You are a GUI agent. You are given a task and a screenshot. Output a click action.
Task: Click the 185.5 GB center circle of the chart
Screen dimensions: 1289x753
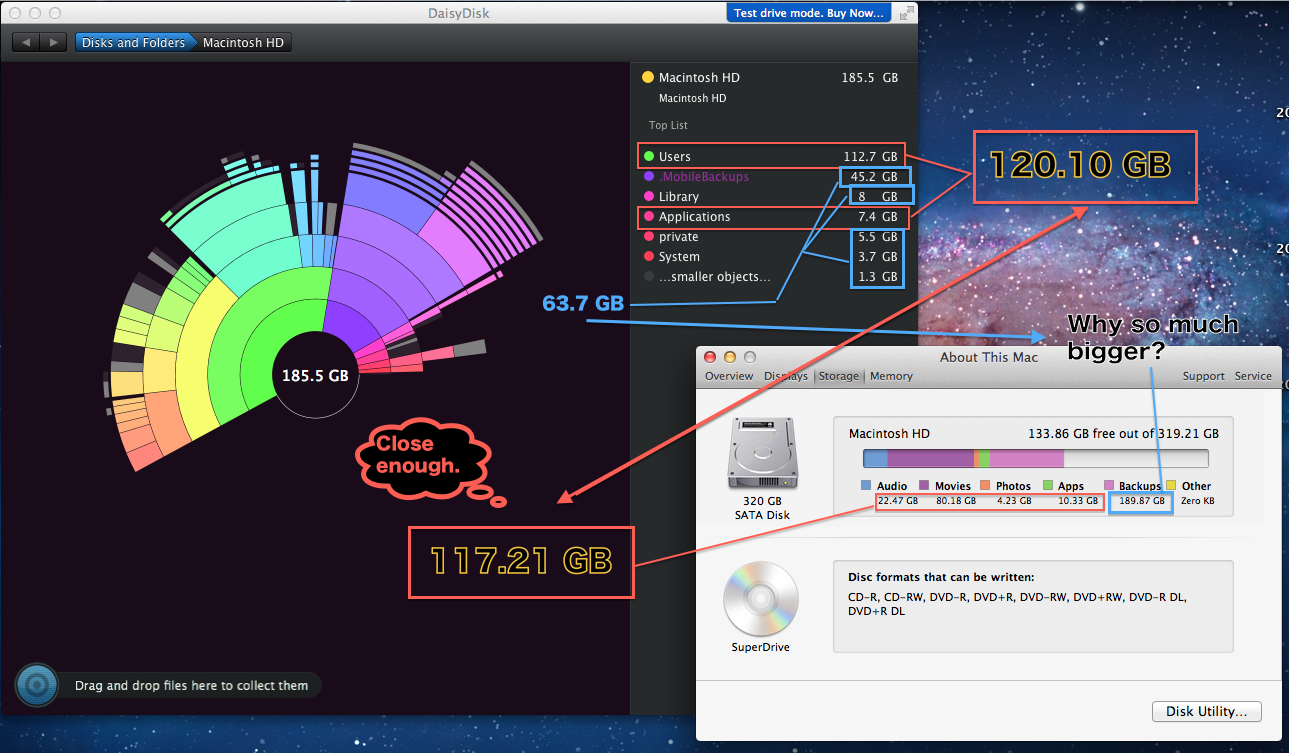point(315,376)
